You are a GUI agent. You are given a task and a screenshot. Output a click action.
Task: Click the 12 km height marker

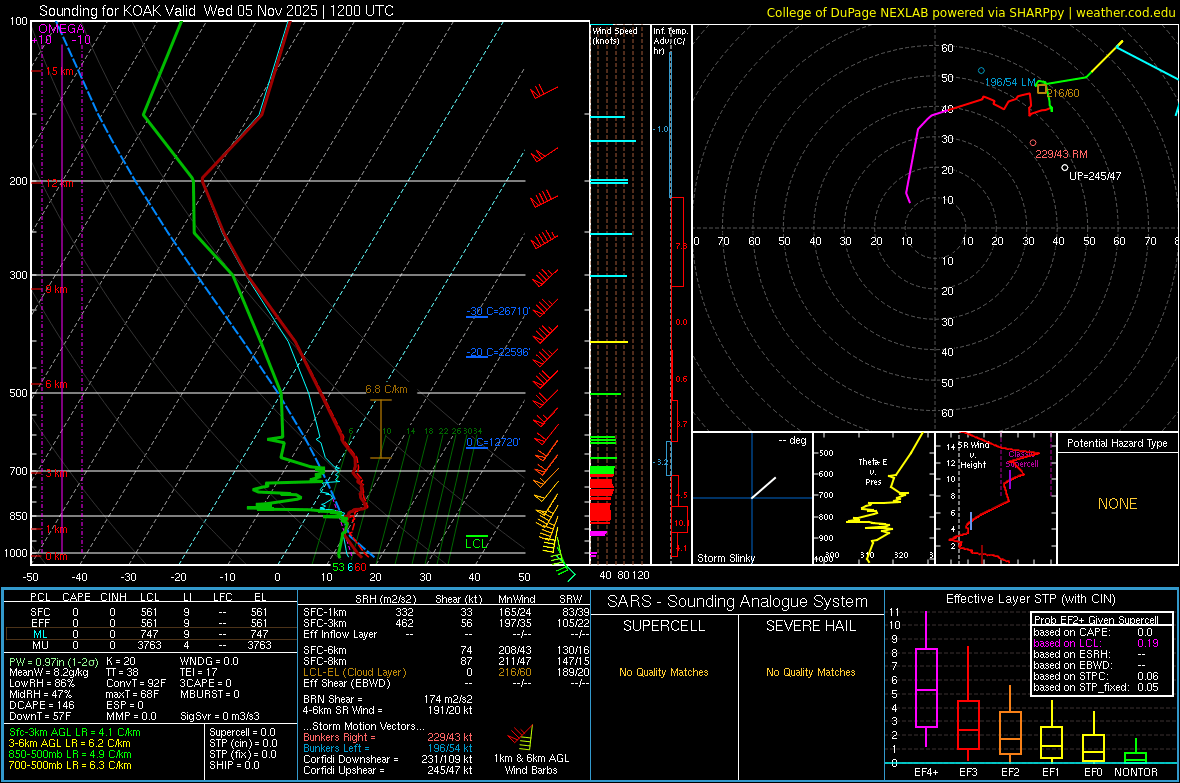[59, 183]
